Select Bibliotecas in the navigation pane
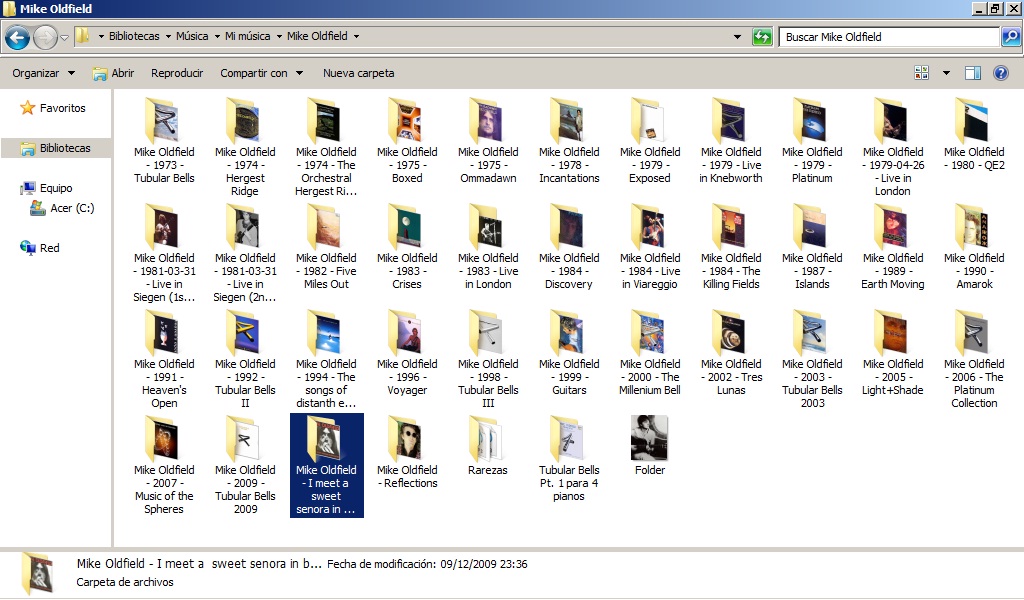 click(x=56, y=148)
